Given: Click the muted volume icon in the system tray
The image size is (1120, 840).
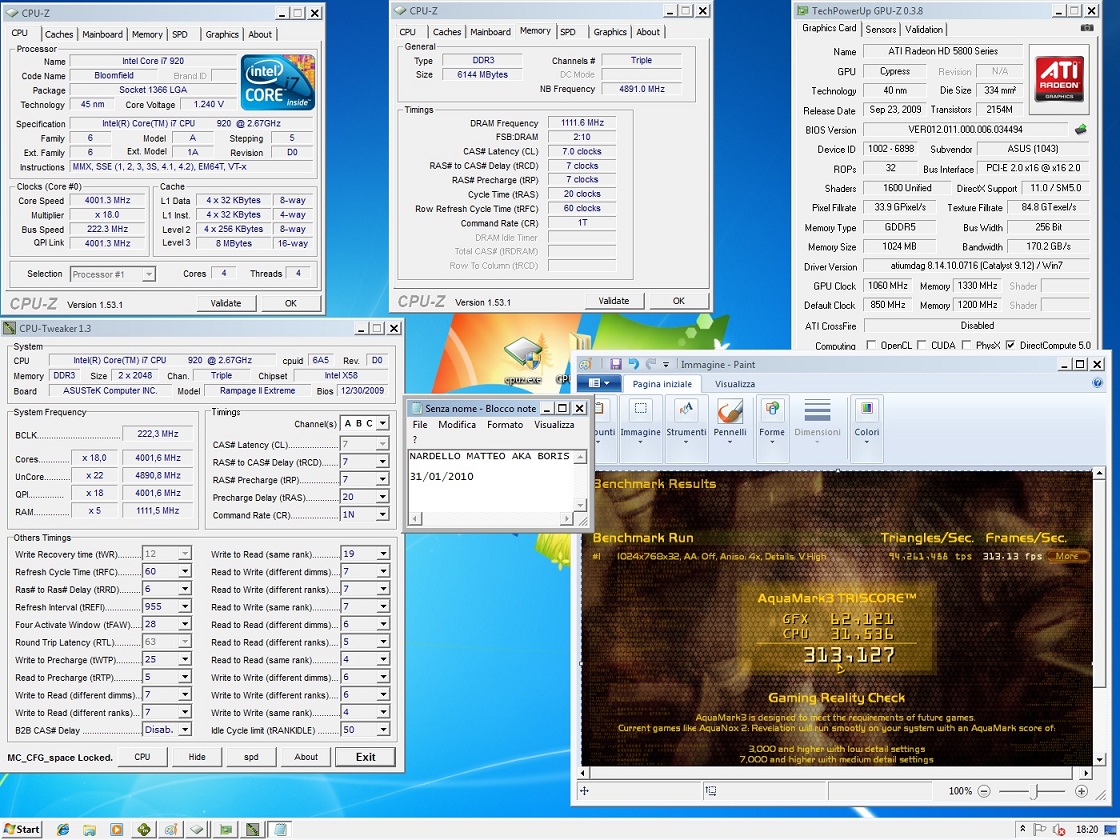Looking at the screenshot, I should [x=1059, y=829].
